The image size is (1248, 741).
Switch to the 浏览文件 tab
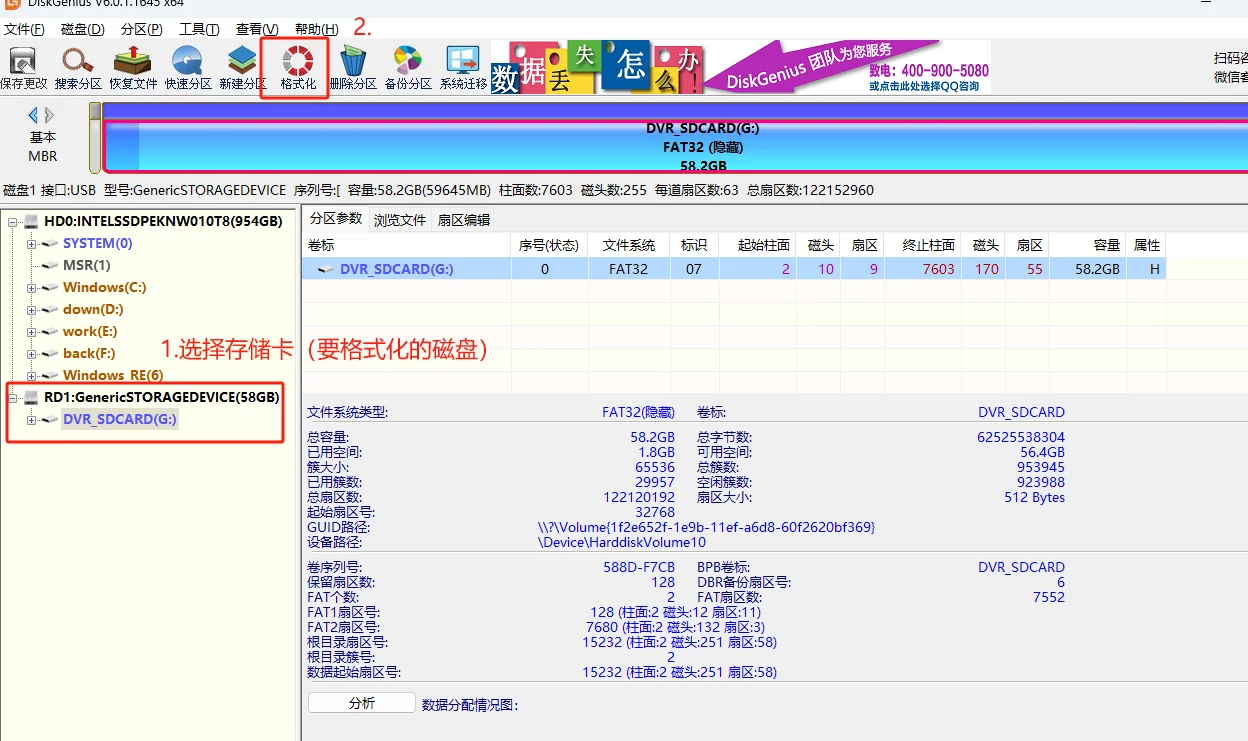coord(400,220)
